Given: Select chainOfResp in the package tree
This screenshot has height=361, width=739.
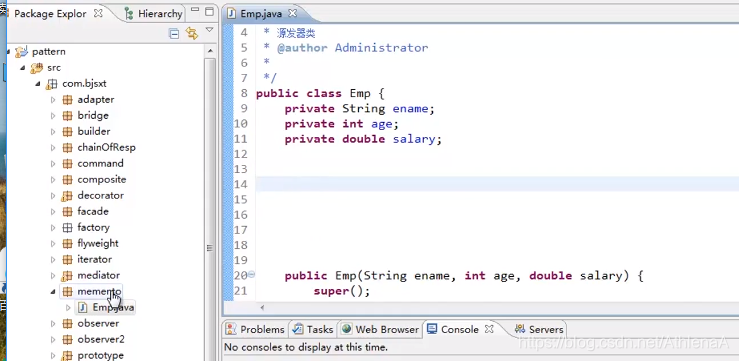Looking at the screenshot, I should [x=107, y=148].
